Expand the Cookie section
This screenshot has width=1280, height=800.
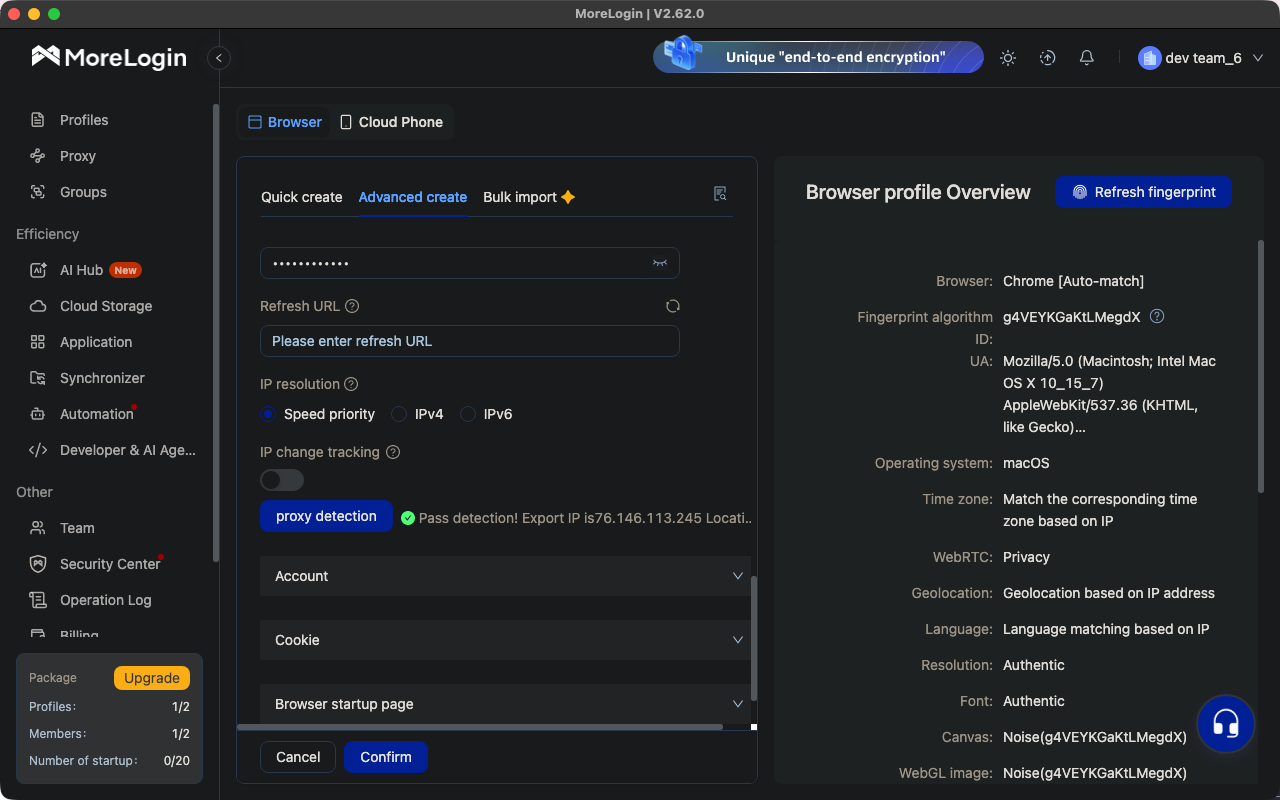pyautogui.click(x=505, y=640)
